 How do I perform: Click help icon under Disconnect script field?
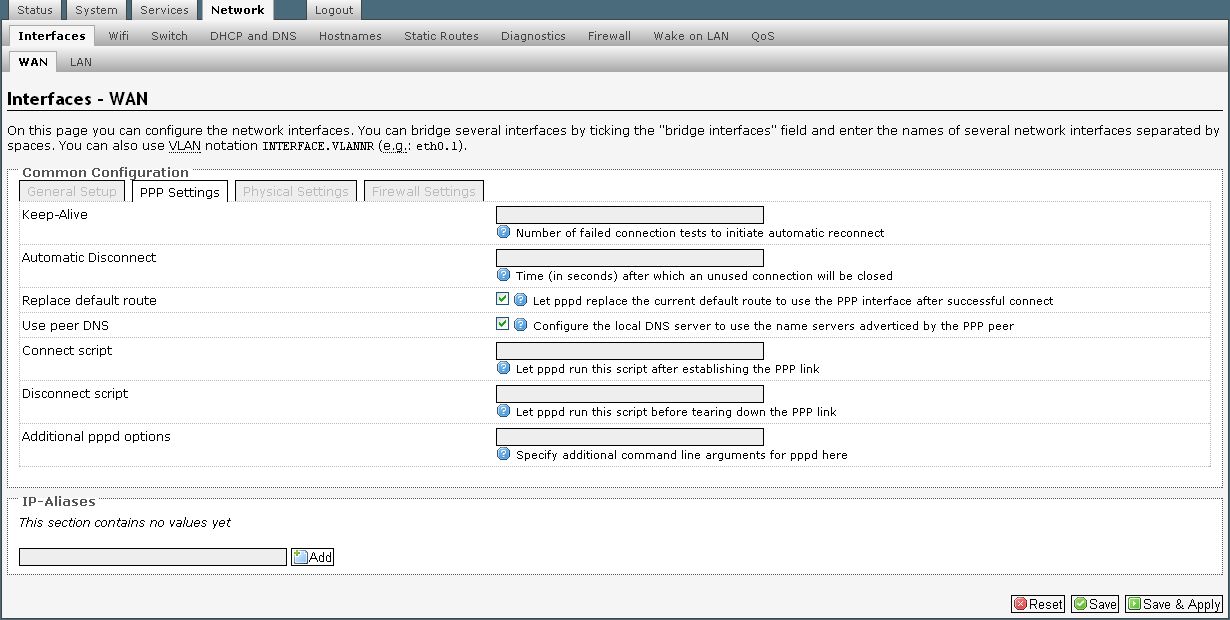pos(504,411)
